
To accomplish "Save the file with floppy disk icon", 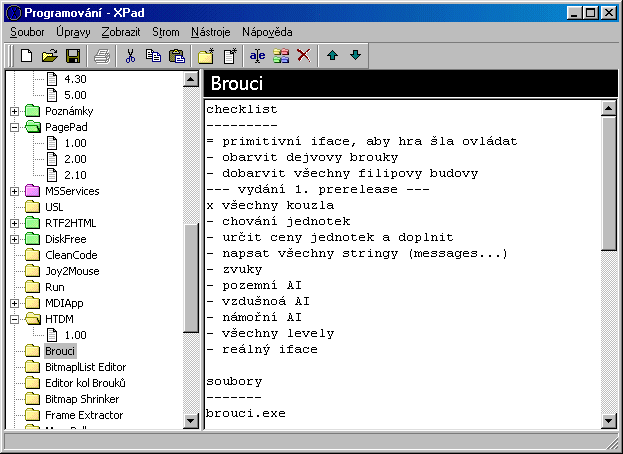I will [x=73, y=56].
